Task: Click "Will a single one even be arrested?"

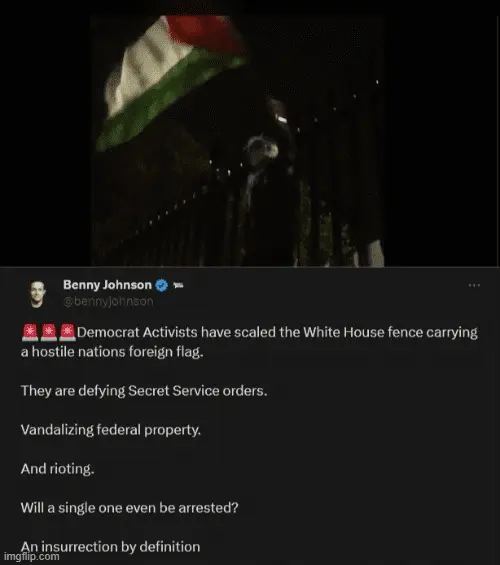Action: coord(129,508)
